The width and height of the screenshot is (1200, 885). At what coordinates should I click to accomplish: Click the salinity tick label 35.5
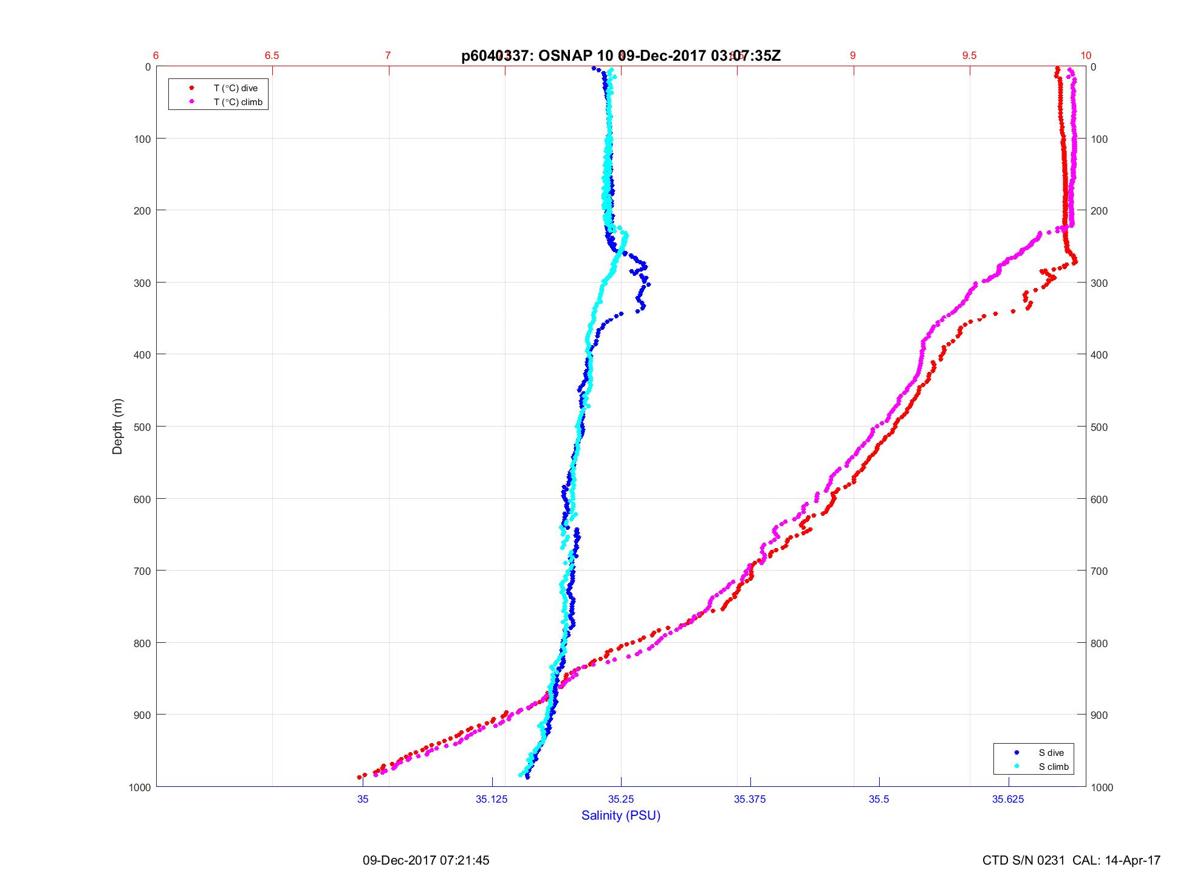[879, 800]
